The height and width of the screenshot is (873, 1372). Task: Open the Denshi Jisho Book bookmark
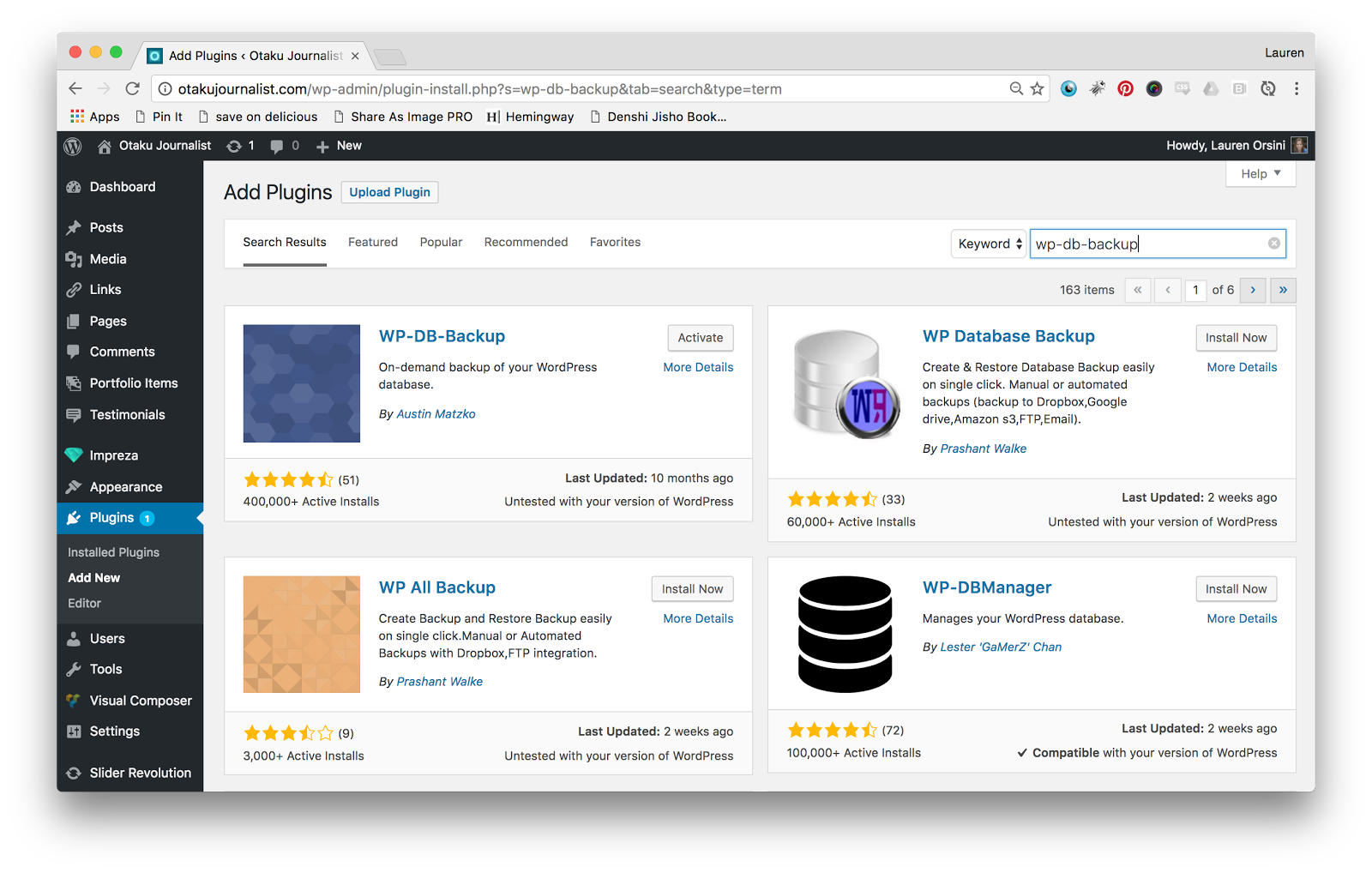pos(659,117)
